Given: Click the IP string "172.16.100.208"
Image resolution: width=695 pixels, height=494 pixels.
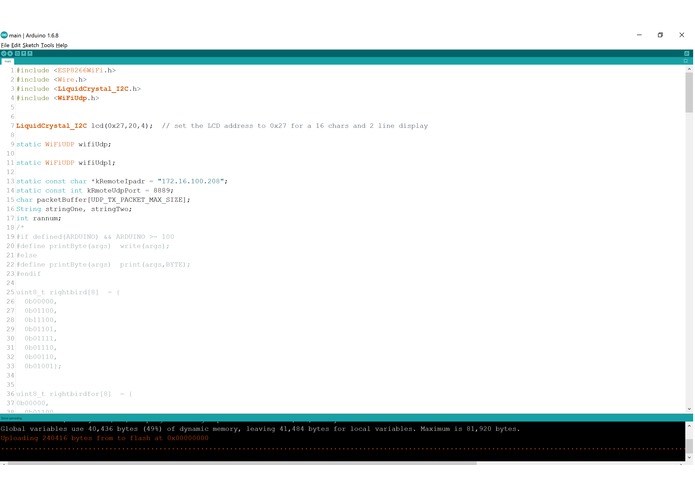Looking at the screenshot, I should [x=191, y=181].
